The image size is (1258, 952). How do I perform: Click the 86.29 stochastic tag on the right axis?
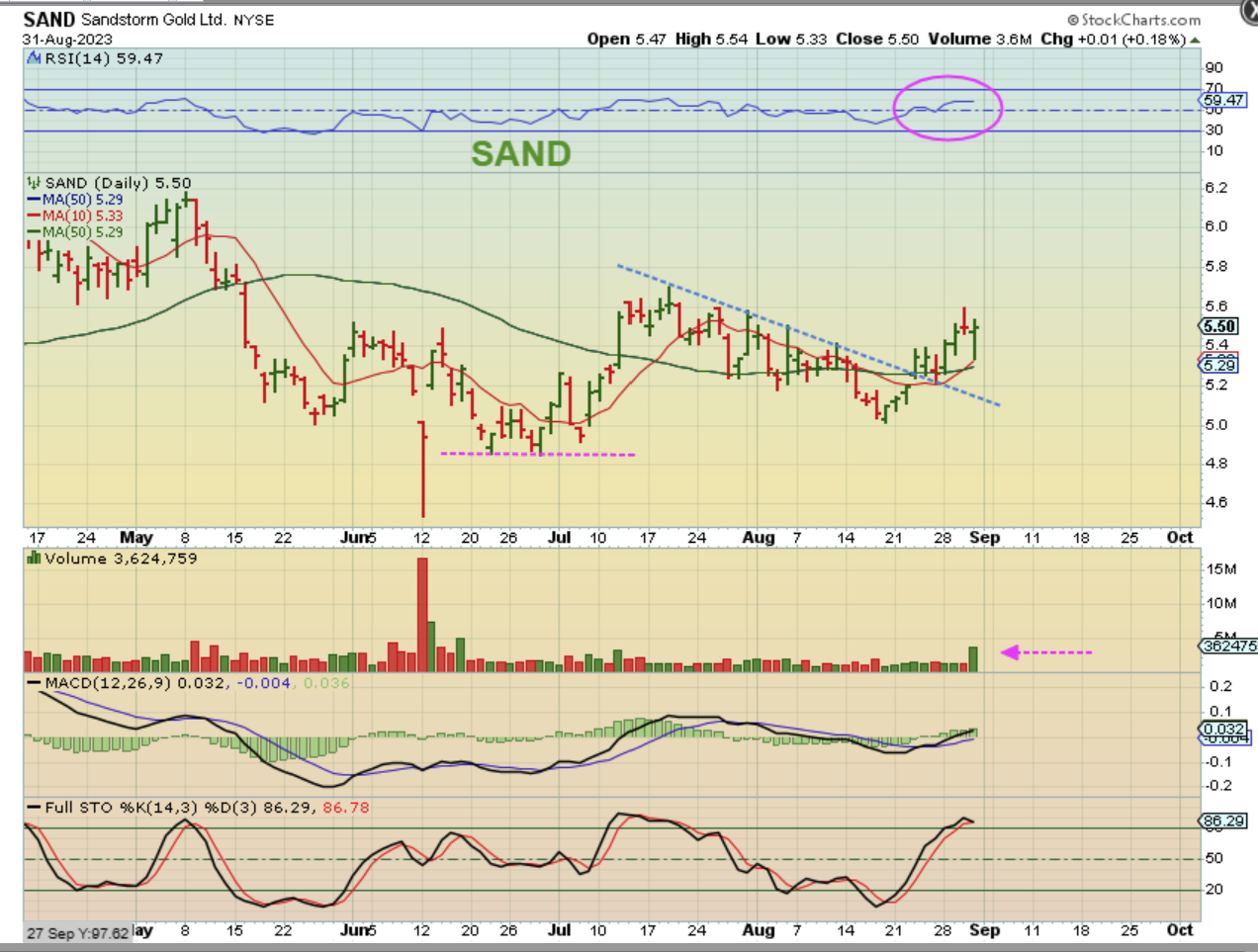1224,822
